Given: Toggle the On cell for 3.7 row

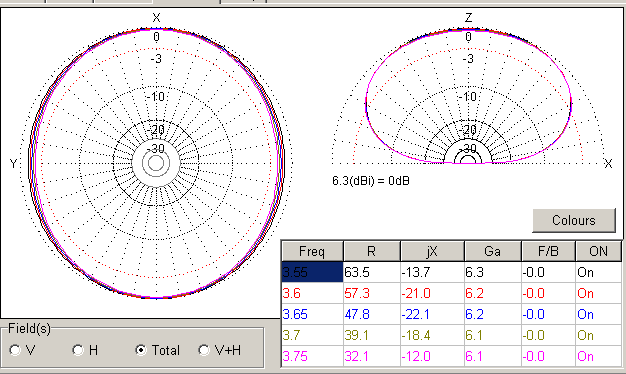Looking at the screenshot, I should pos(598,335).
